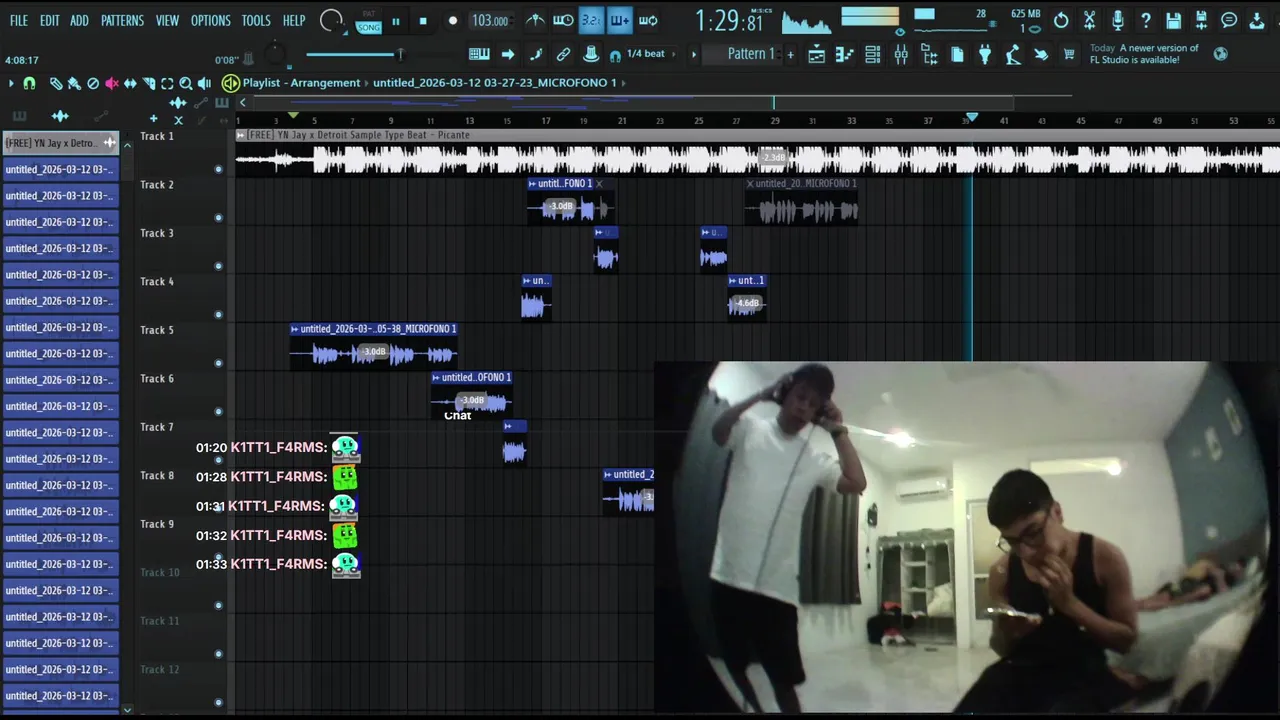Screen dimensions: 1280x720
Task: Toggle blend/overdub recording button
Action: 619,20
